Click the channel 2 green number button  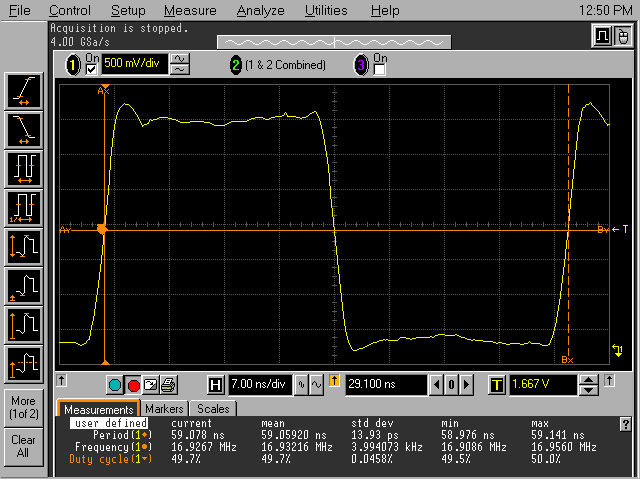(236, 65)
